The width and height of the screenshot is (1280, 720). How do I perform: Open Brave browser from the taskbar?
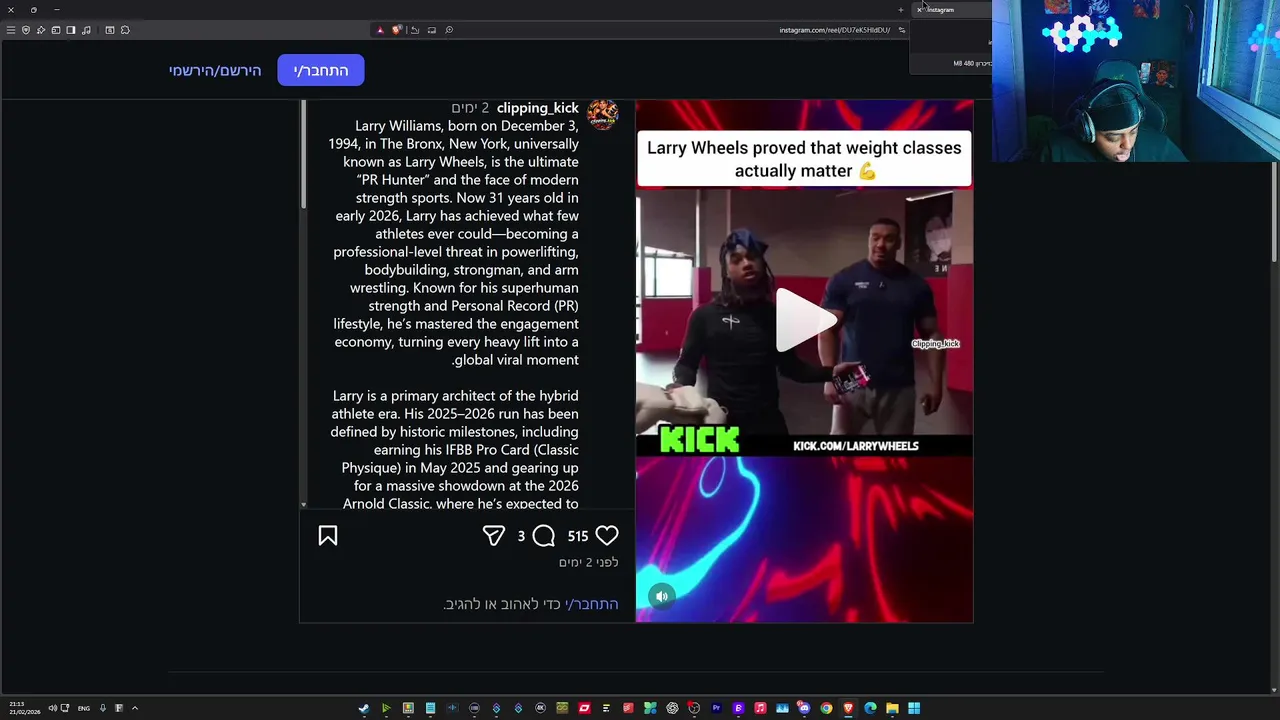[x=848, y=708]
